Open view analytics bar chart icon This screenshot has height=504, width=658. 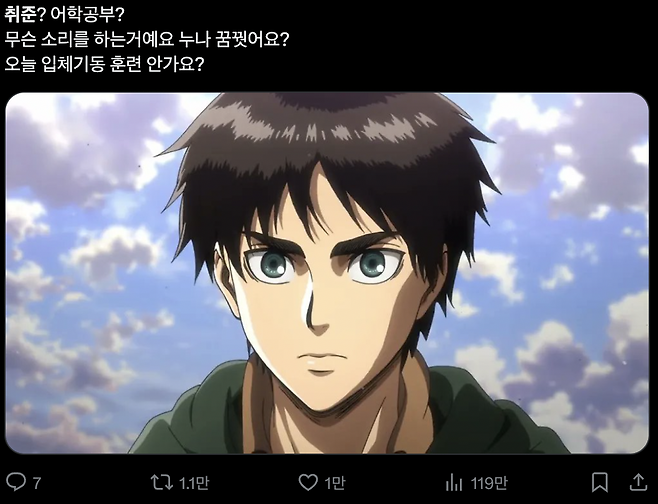point(454,483)
